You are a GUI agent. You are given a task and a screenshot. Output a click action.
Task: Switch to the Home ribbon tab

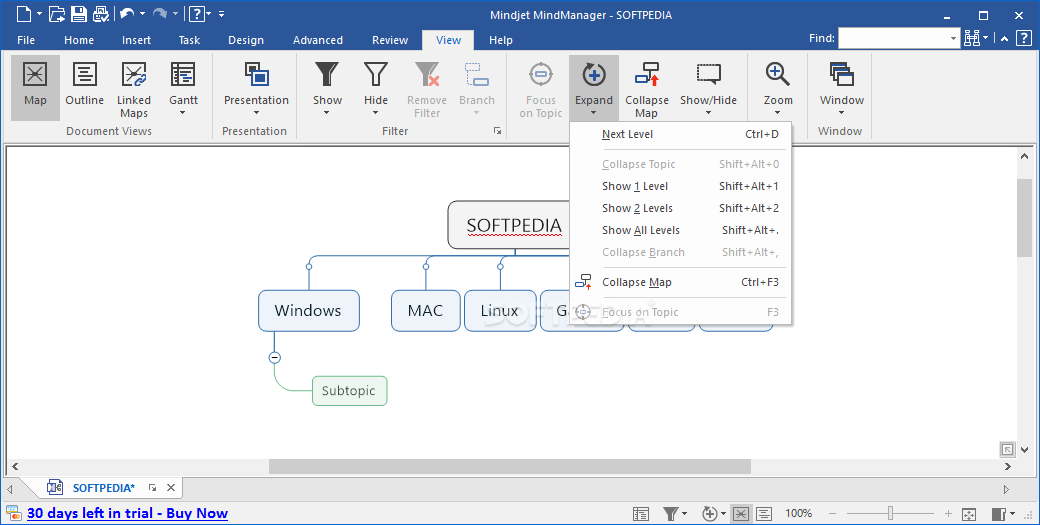pos(79,40)
